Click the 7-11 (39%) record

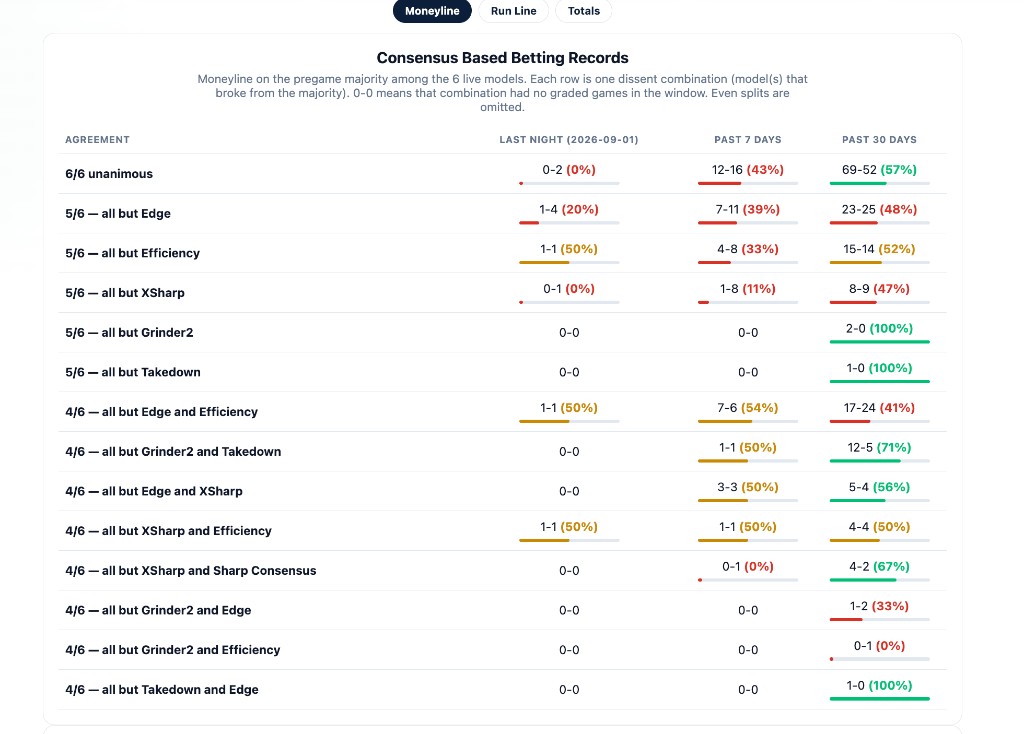[748, 210]
